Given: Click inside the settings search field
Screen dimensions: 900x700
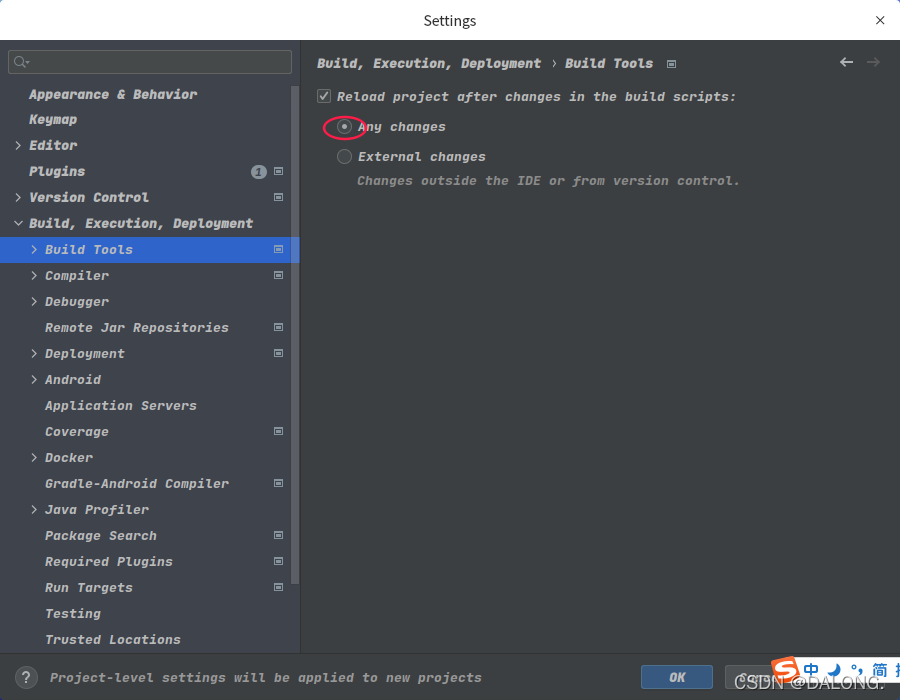Looking at the screenshot, I should 150,62.
